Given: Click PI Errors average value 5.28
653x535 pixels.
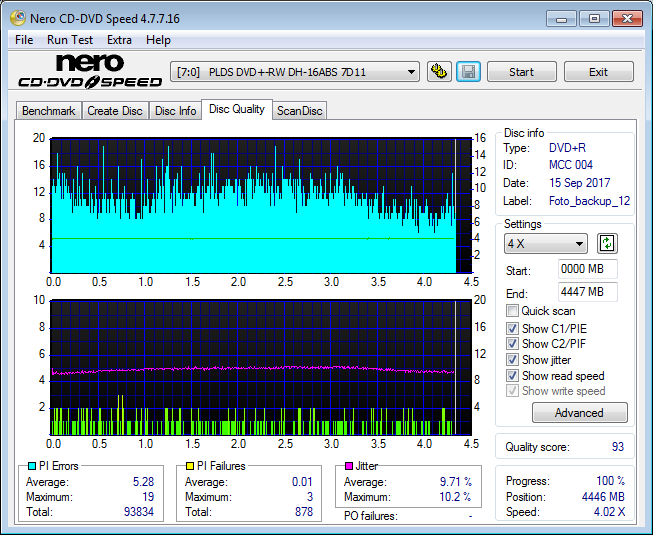Looking at the screenshot, I should pos(143,482).
